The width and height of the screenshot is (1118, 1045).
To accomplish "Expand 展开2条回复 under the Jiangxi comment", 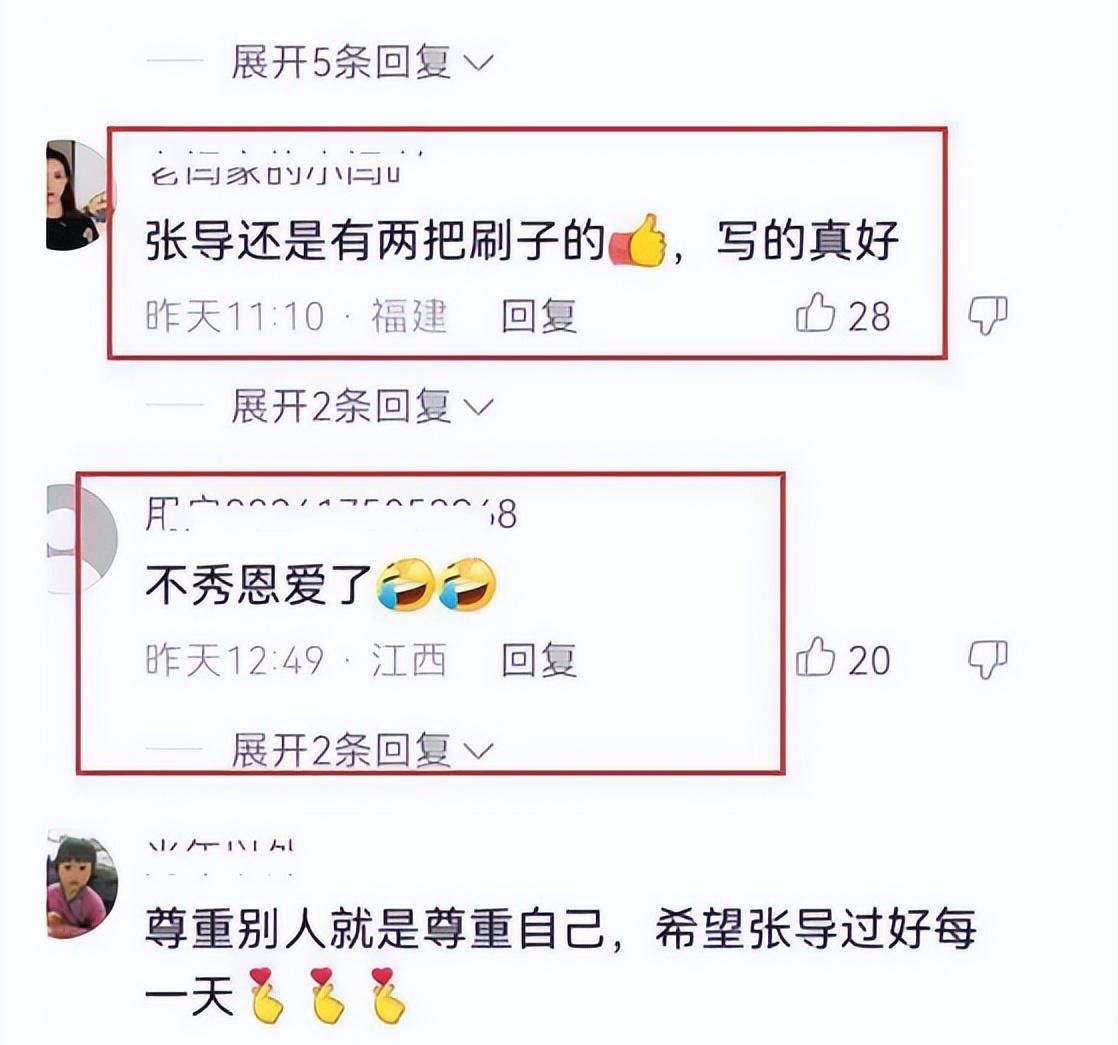I will (362, 750).
